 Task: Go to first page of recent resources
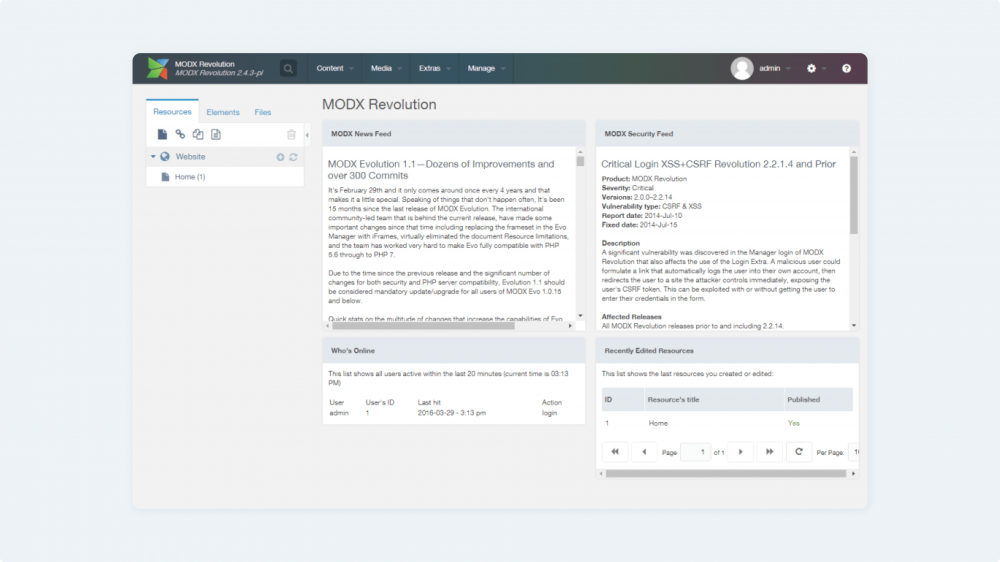pos(615,452)
